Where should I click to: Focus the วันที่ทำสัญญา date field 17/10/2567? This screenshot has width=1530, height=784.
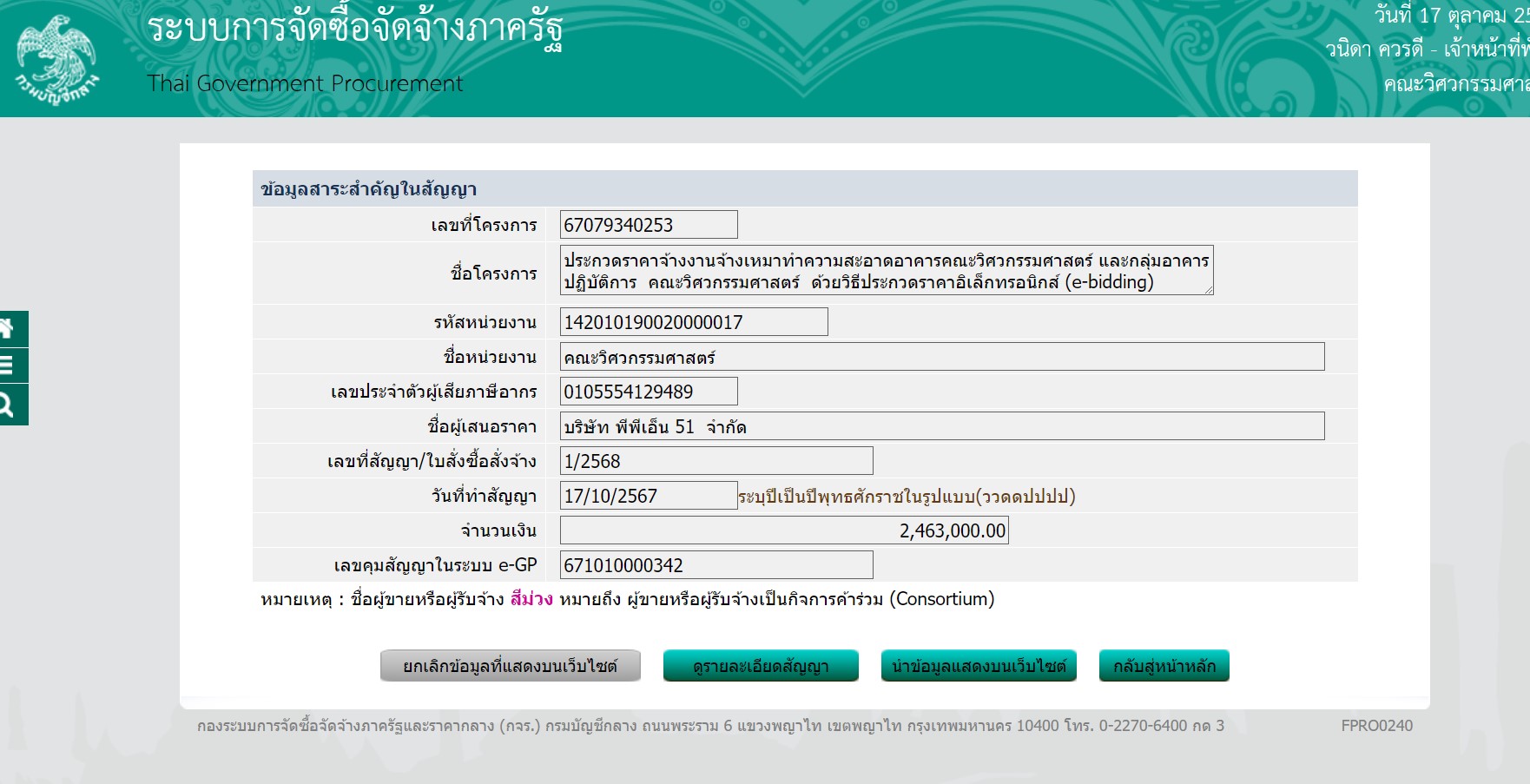coord(649,496)
